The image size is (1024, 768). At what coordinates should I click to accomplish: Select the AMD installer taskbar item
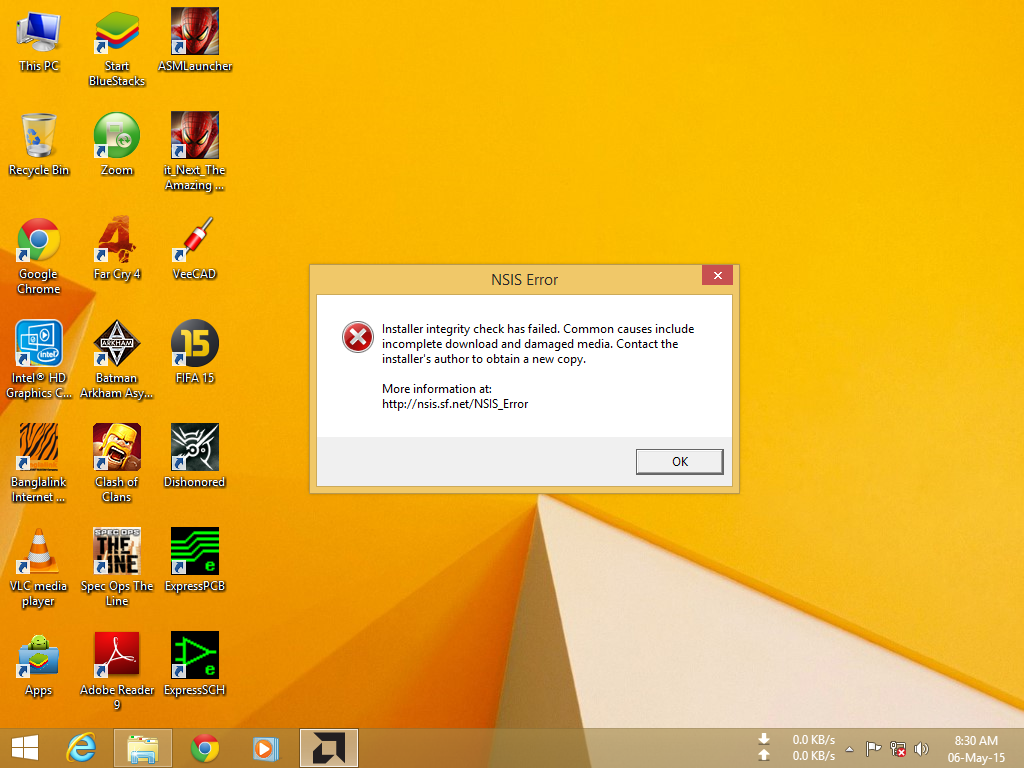pos(328,748)
